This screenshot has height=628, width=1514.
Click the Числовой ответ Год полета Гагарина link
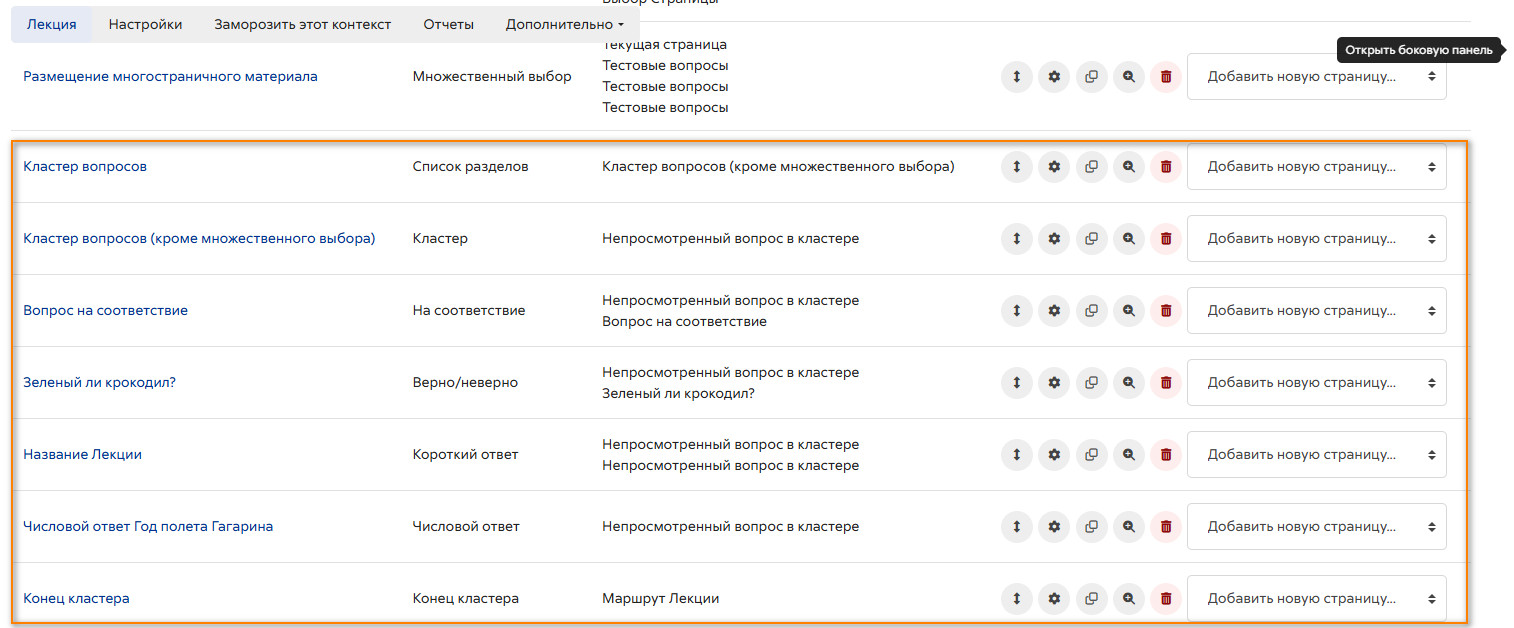148,527
